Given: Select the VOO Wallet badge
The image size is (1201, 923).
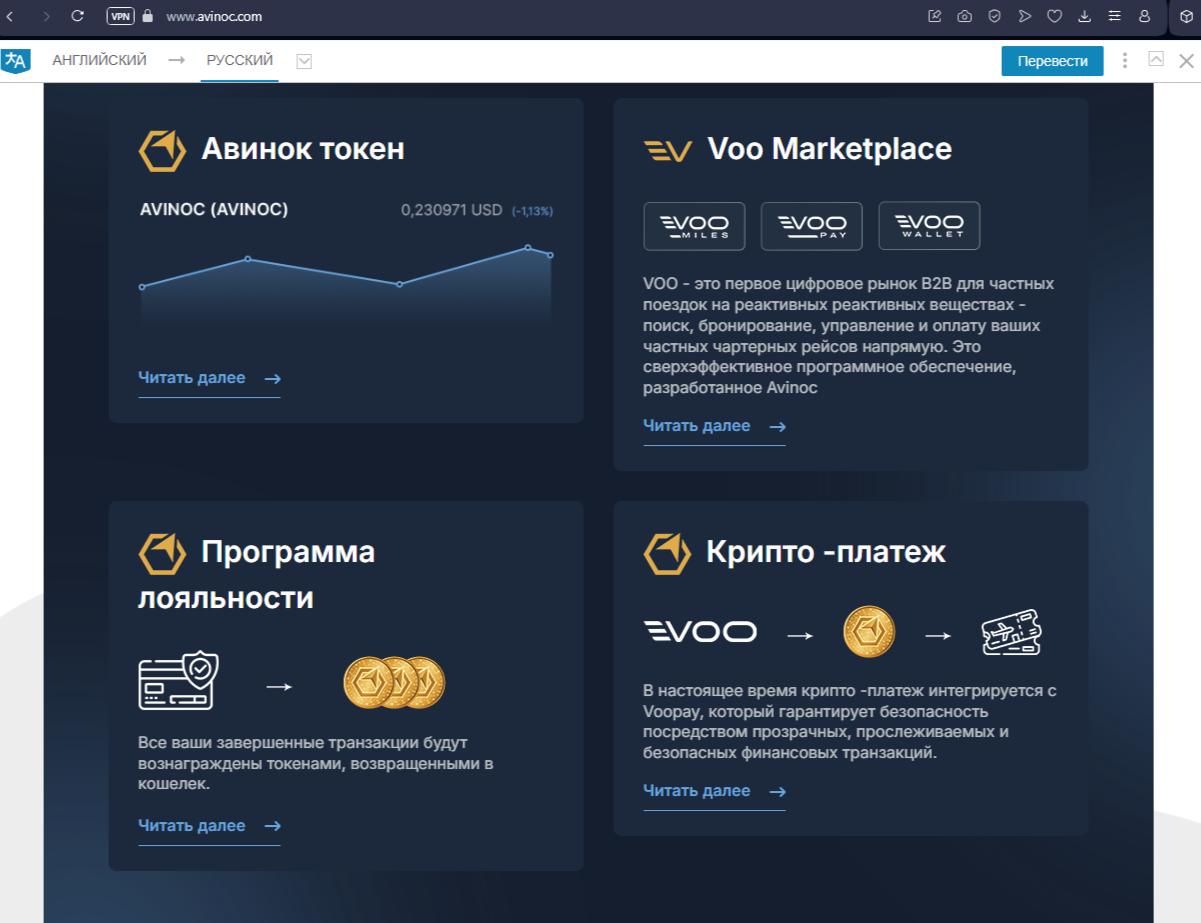Looking at the screenshot, I should (x=929, y=226).
